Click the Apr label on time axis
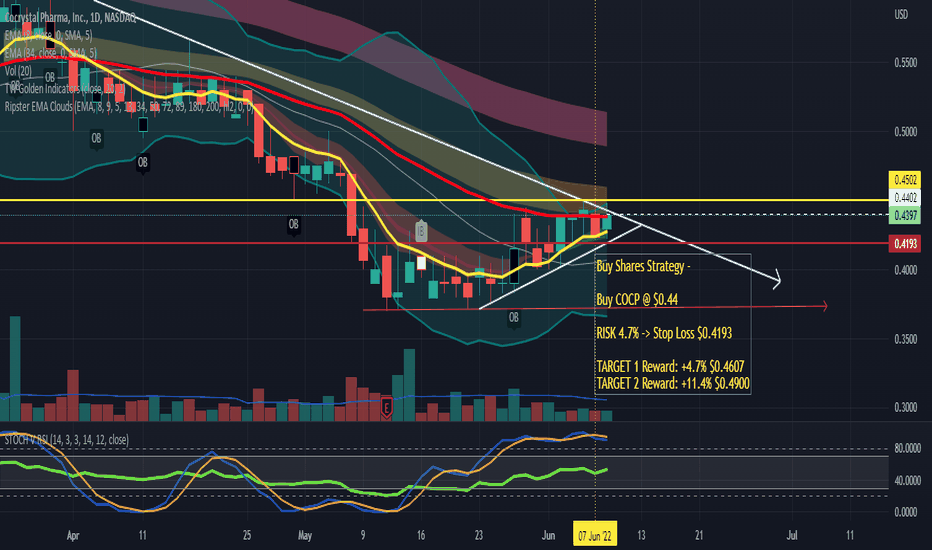The height and width of the screenshot is (550, 932). point(73,536)
